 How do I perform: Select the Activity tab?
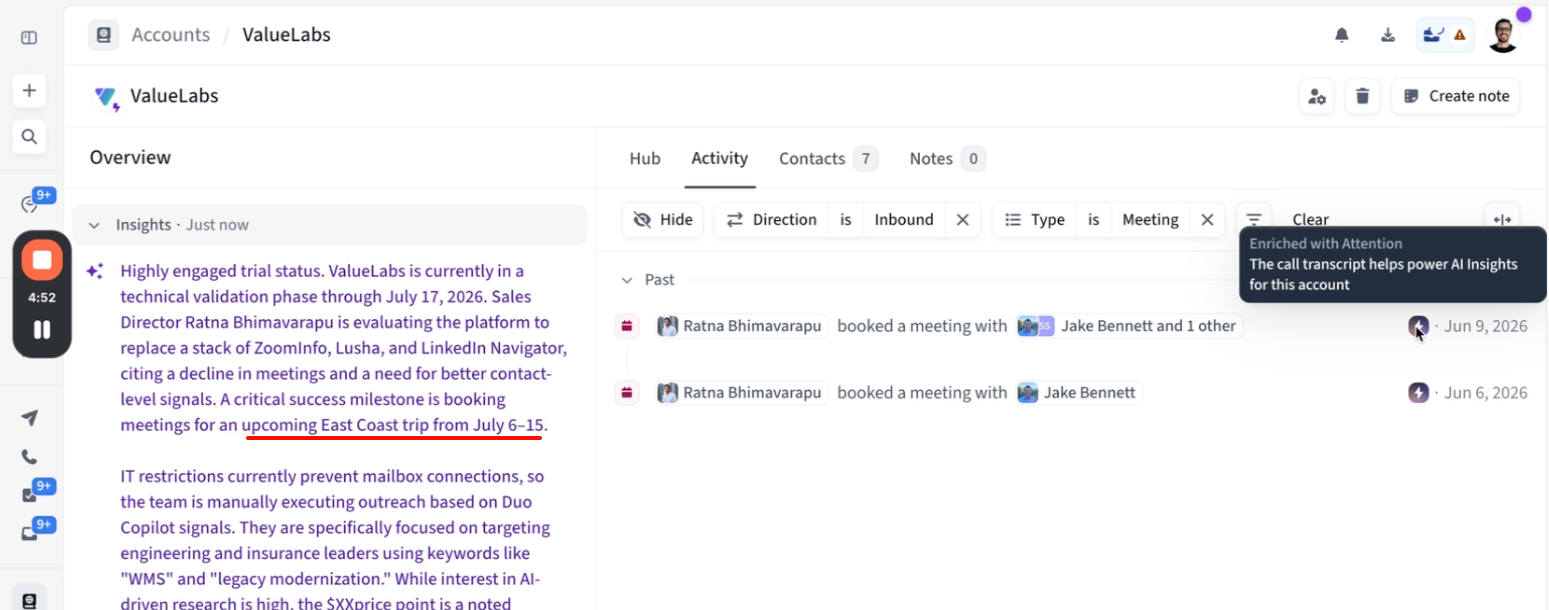(720, 158)
